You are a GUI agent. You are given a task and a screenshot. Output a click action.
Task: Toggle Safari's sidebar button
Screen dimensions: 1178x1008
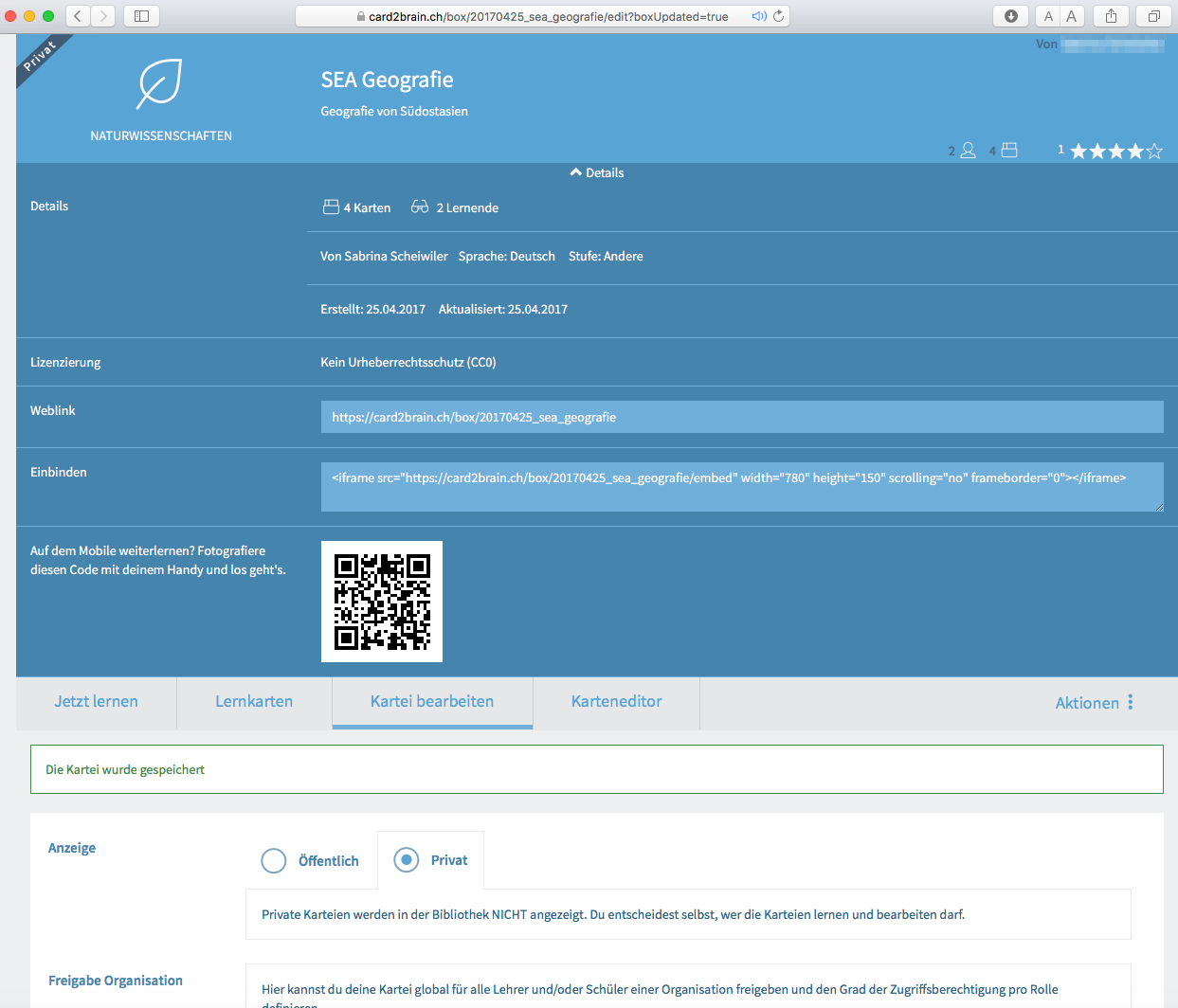141,16
